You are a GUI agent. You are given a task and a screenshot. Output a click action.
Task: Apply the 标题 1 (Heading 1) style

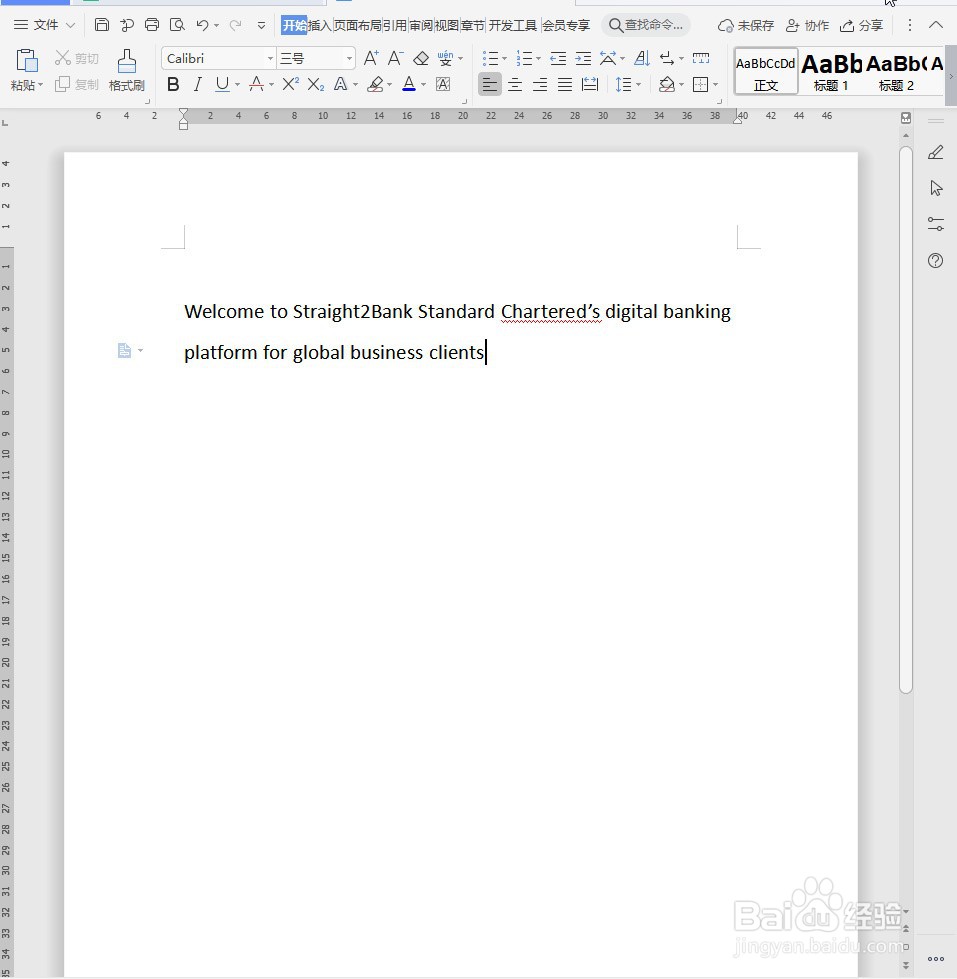(x=831, y=71)
